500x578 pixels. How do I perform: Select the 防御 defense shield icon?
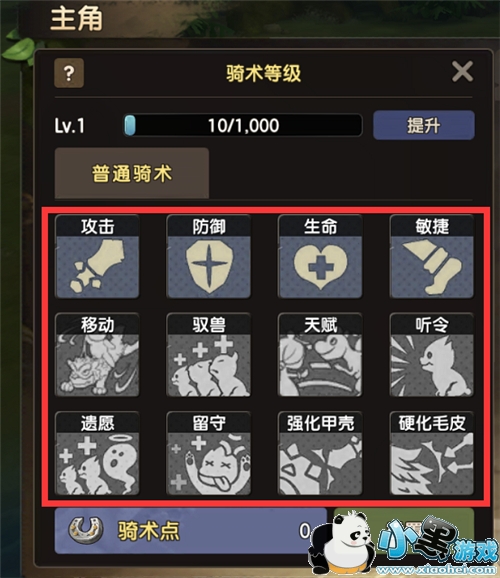(209, 257)
